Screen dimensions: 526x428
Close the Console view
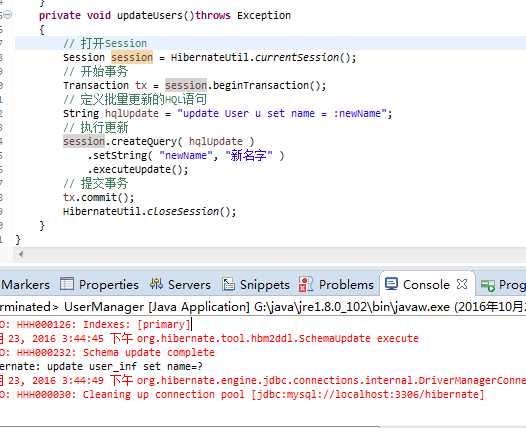pyautogui.click(x=462, y=284)
